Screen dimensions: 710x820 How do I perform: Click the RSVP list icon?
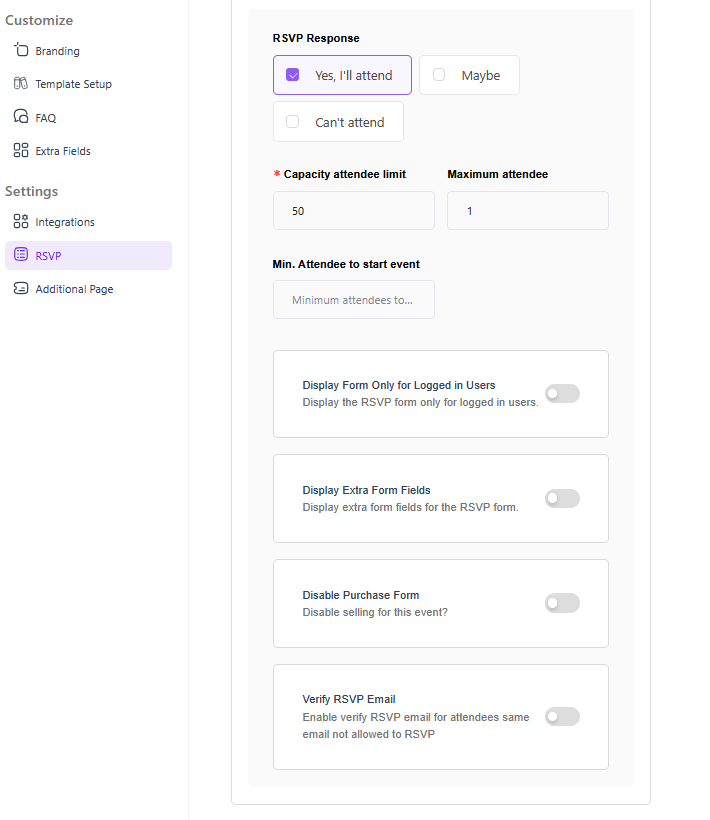(20, 255)
